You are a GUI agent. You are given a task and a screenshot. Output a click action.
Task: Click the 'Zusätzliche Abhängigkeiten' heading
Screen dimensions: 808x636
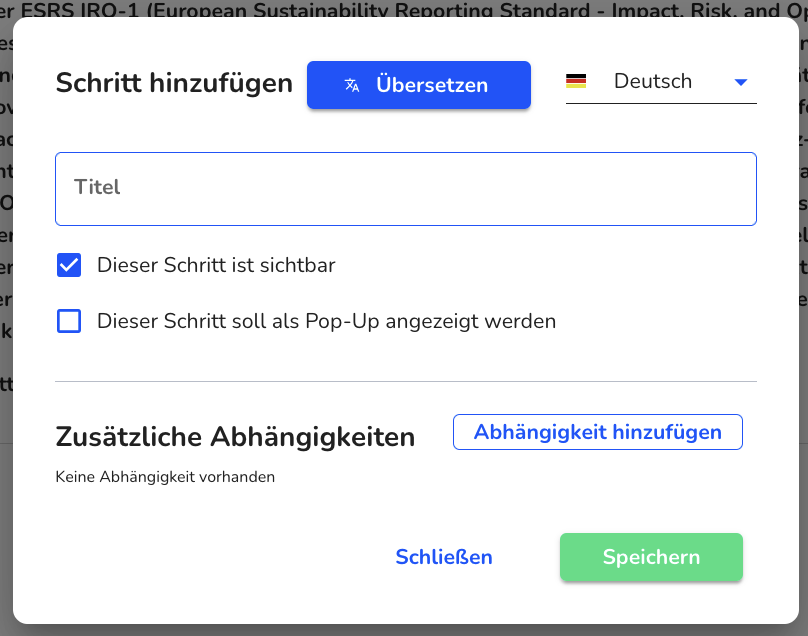pos(235,437)
